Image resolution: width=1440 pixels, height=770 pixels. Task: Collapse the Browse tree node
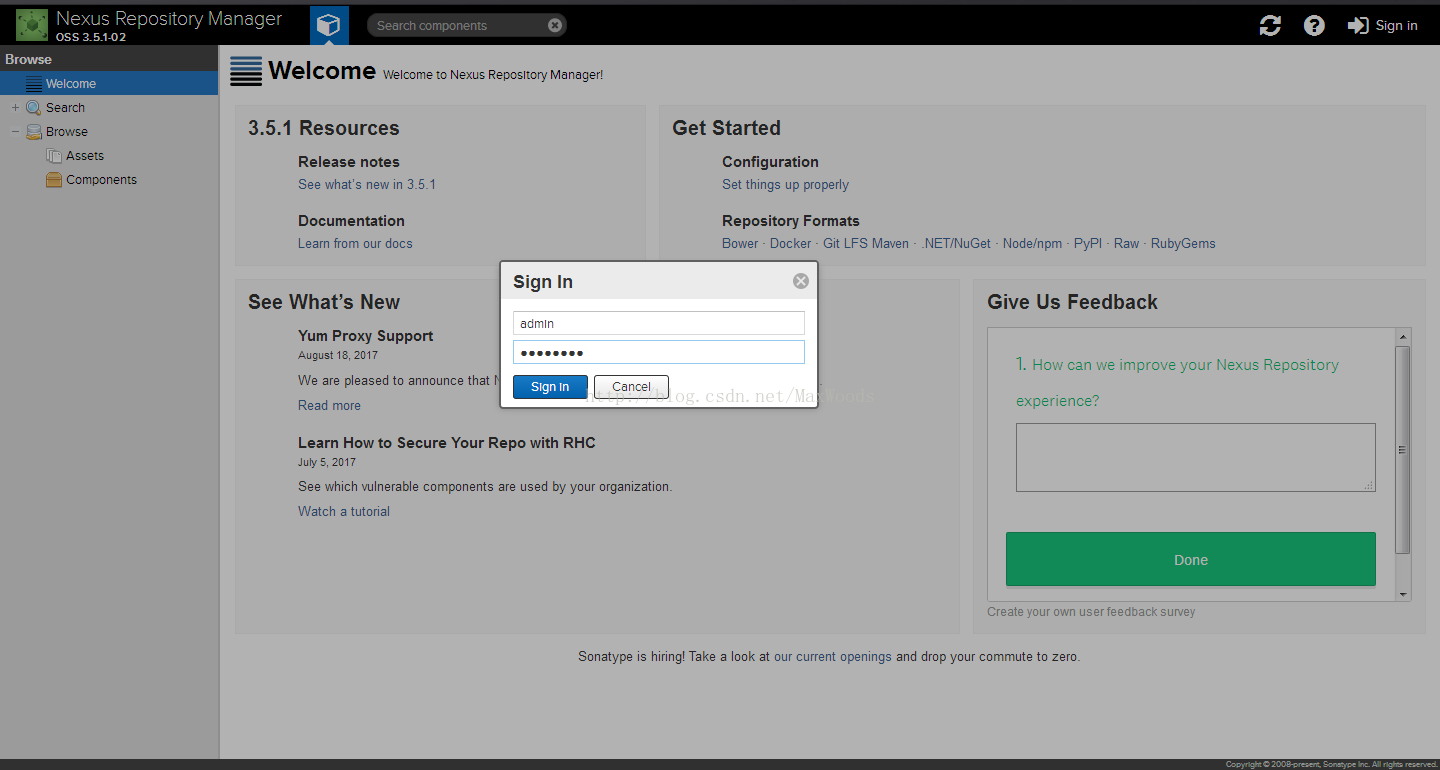[x=15, y=132]
